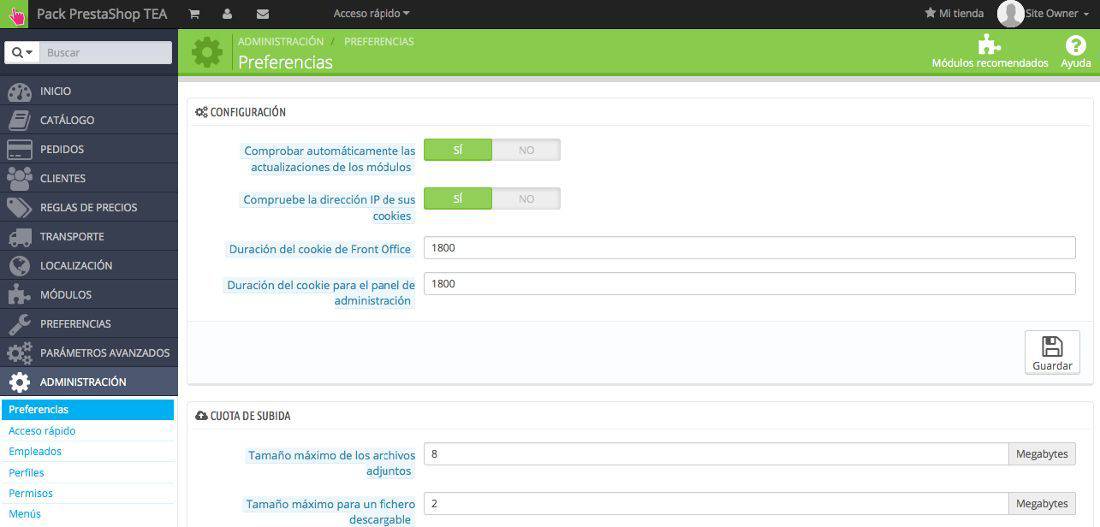Open the Acceso rápido dropdown
The height and width of the screenshot is (527, 1100).
(372, 13)
